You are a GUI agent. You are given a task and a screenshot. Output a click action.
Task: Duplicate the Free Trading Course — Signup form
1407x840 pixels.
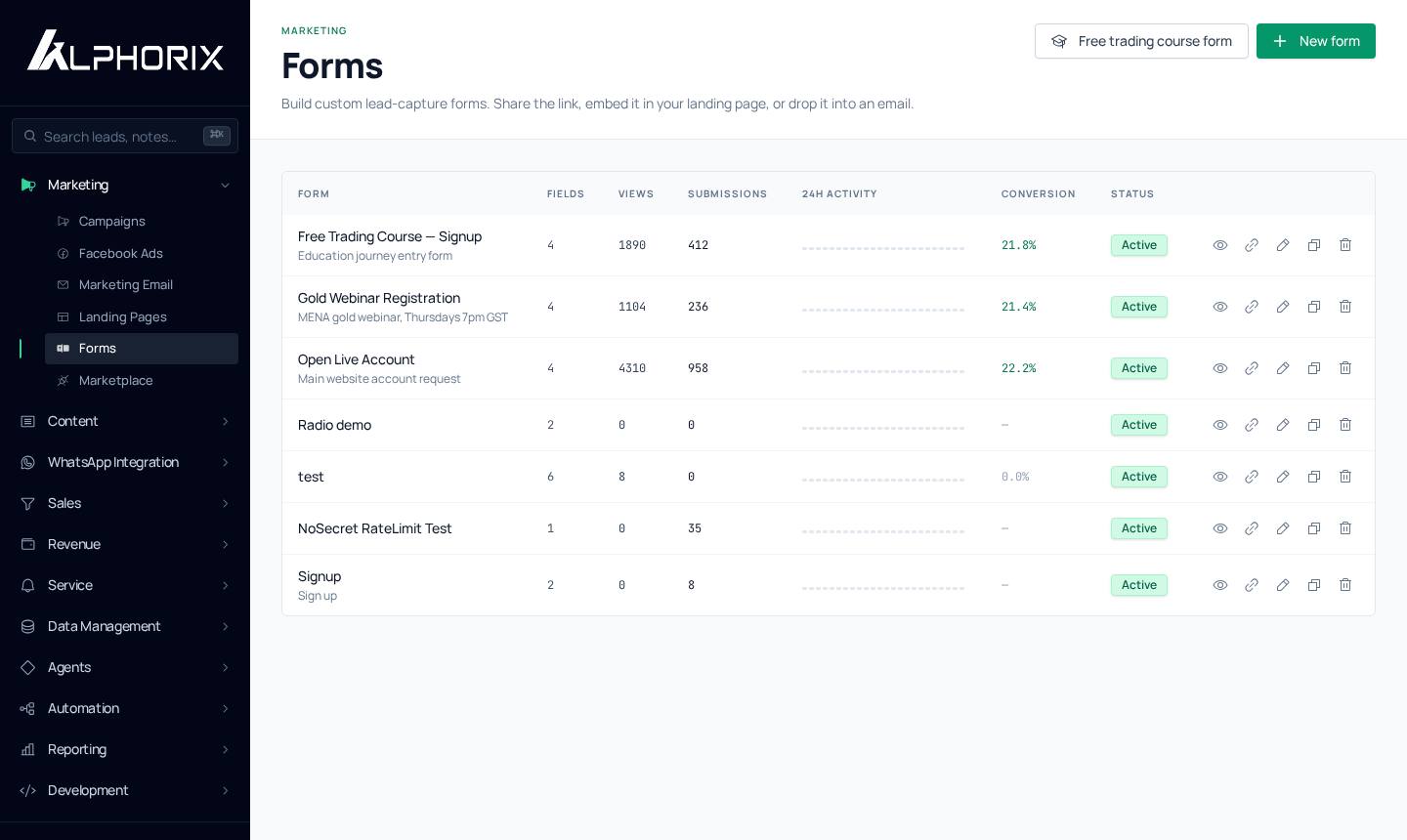click(x=1314, y=245)
